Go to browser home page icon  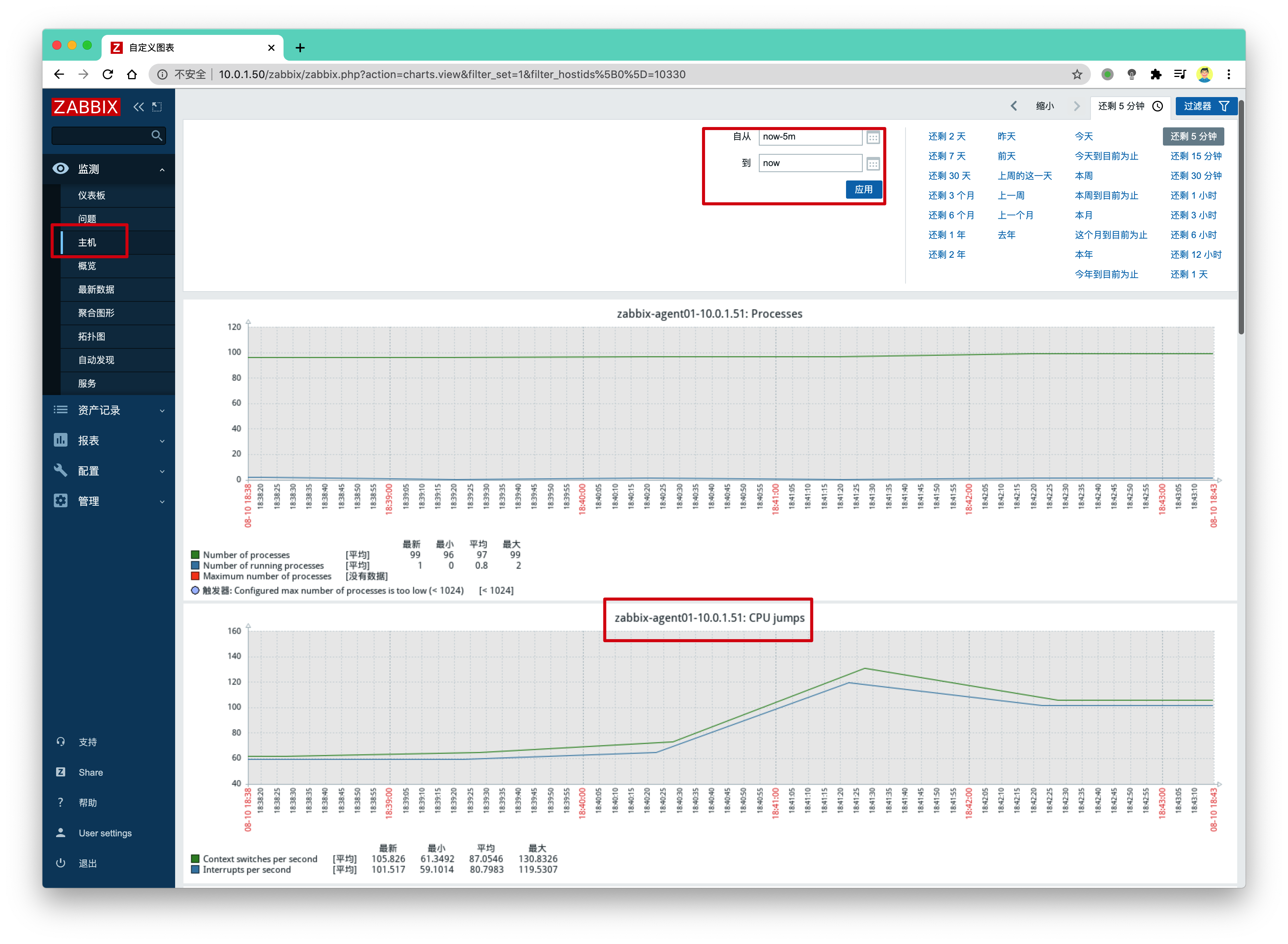point(132,74)
